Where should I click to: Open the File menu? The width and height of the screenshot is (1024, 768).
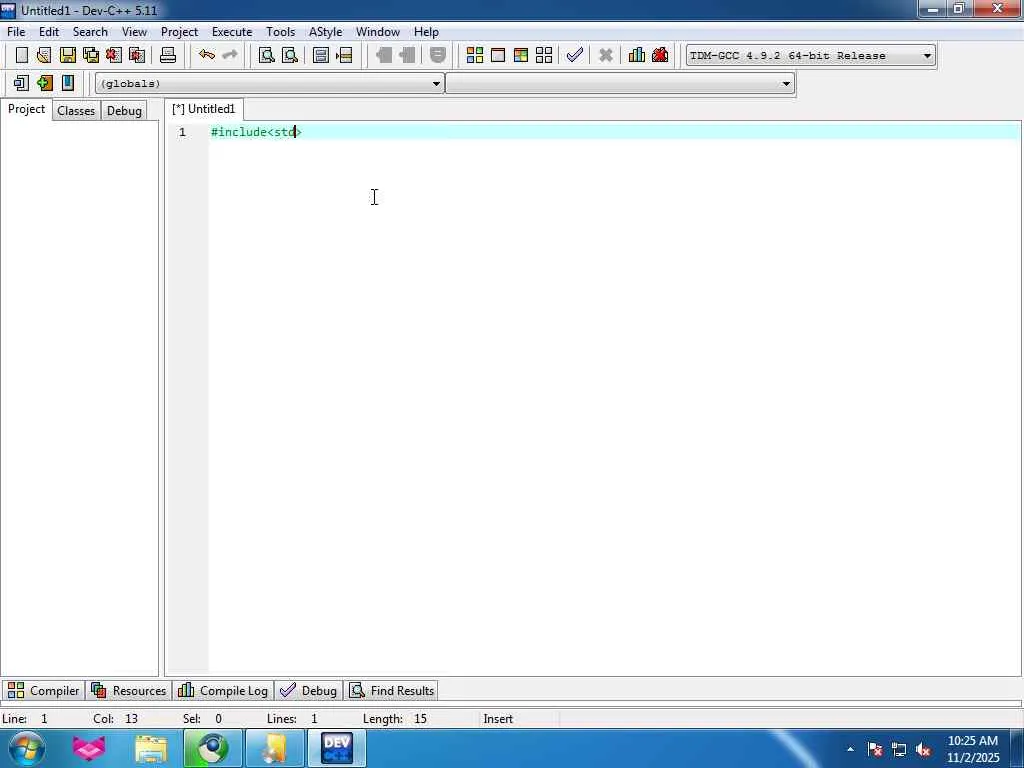coord(16,32)
